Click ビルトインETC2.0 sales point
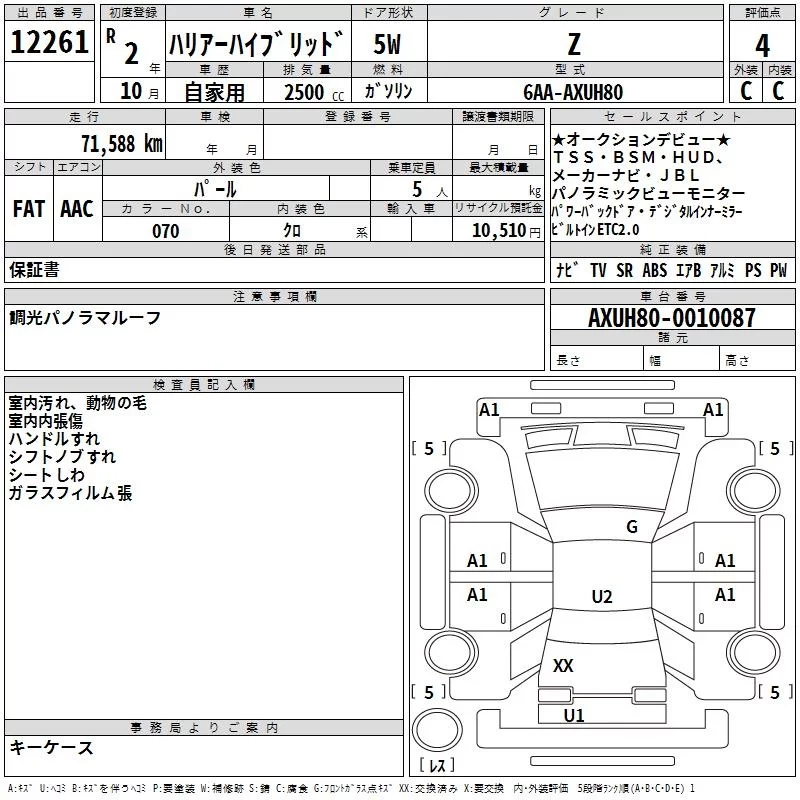 (x=595, y=230)
